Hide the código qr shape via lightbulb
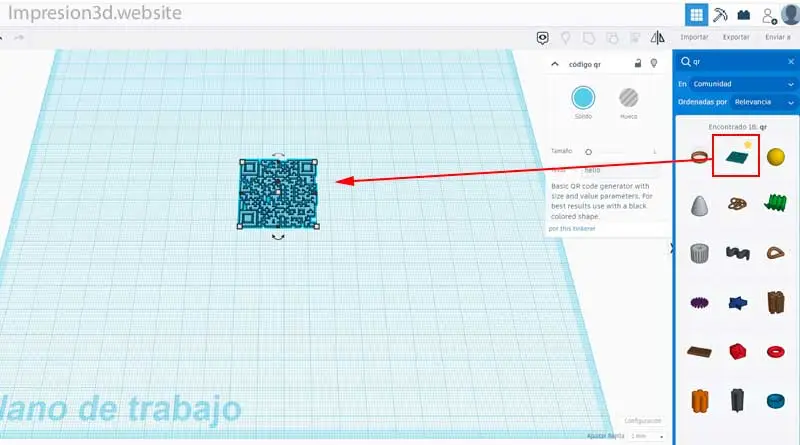Screen dimensions: 800x445 point(654,63)
